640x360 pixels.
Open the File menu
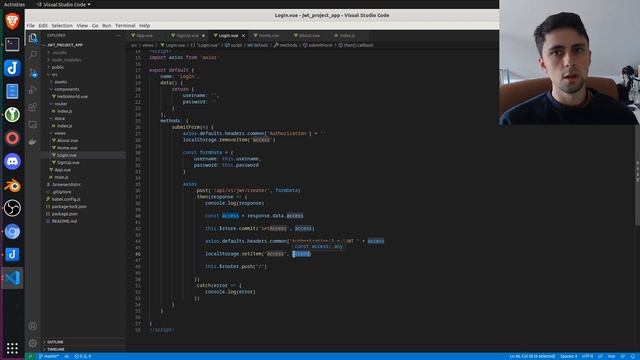(x=31, y=25)
